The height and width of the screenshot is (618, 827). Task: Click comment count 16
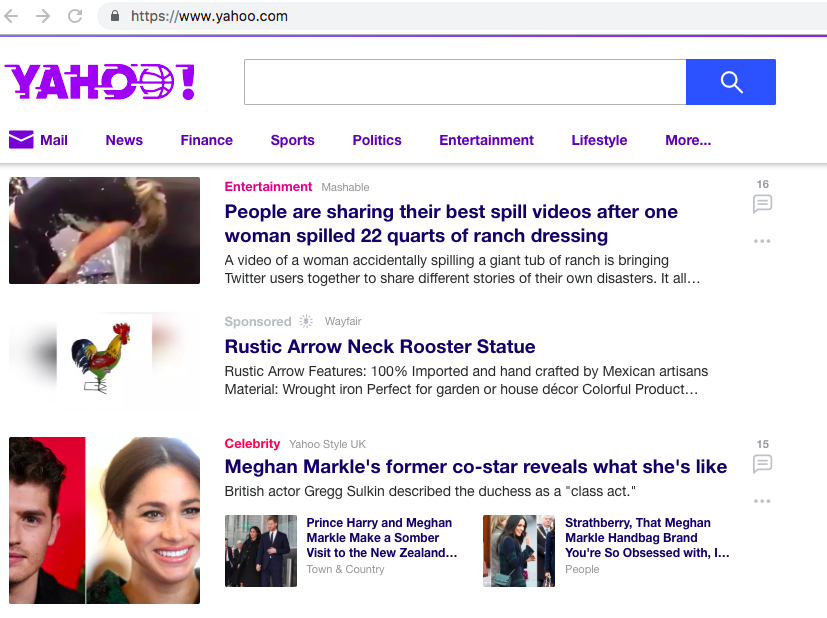(763, 184)
